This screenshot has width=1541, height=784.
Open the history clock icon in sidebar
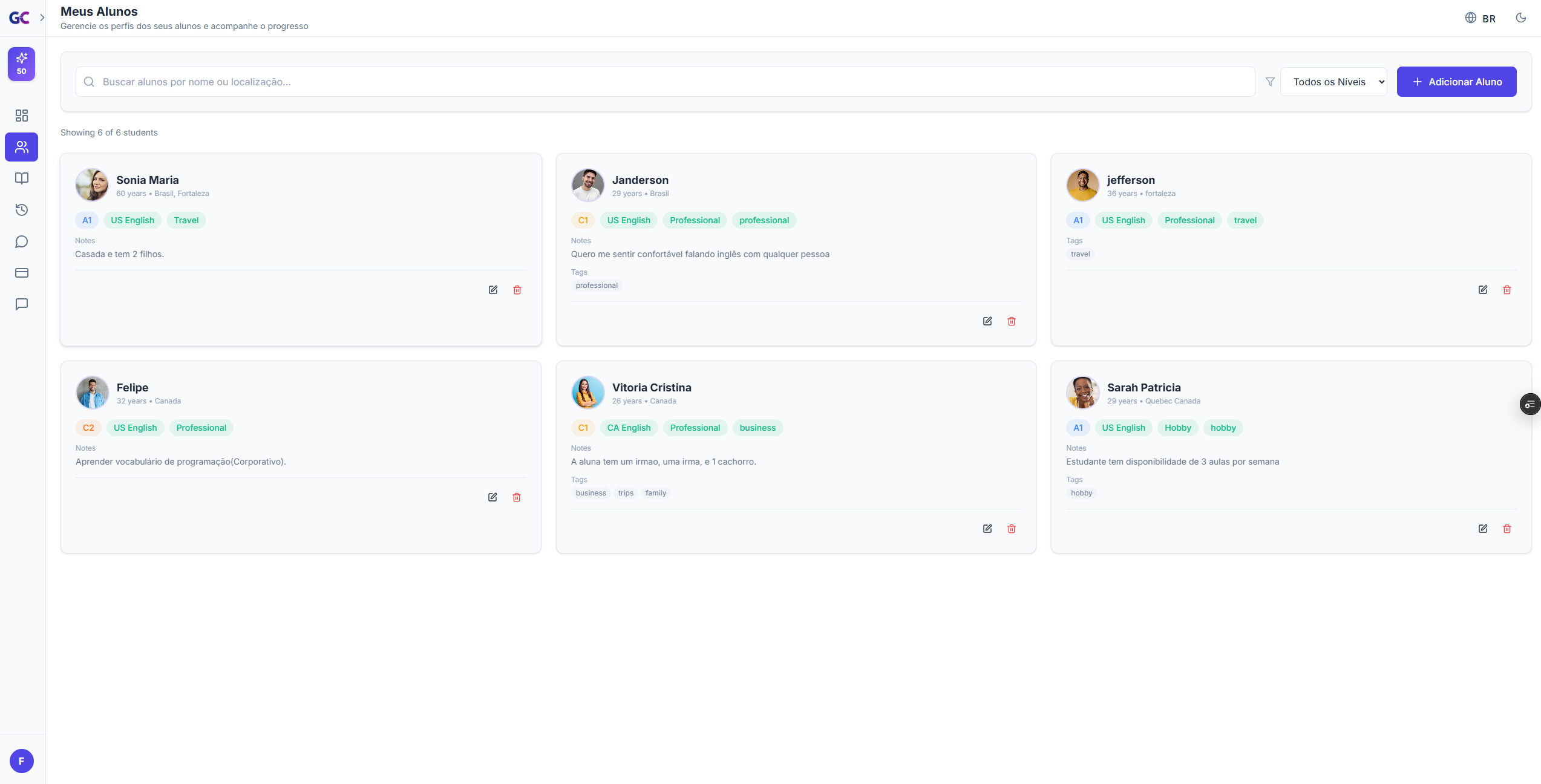[22, 210]
